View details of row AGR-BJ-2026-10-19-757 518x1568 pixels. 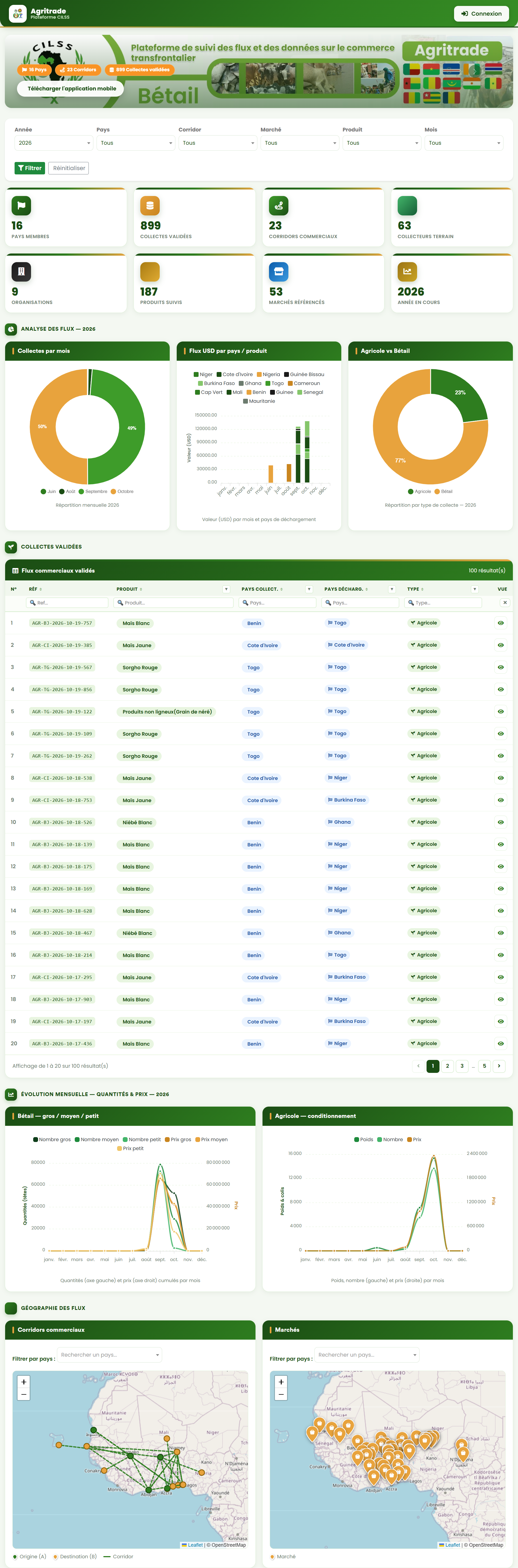coord(500,623)
